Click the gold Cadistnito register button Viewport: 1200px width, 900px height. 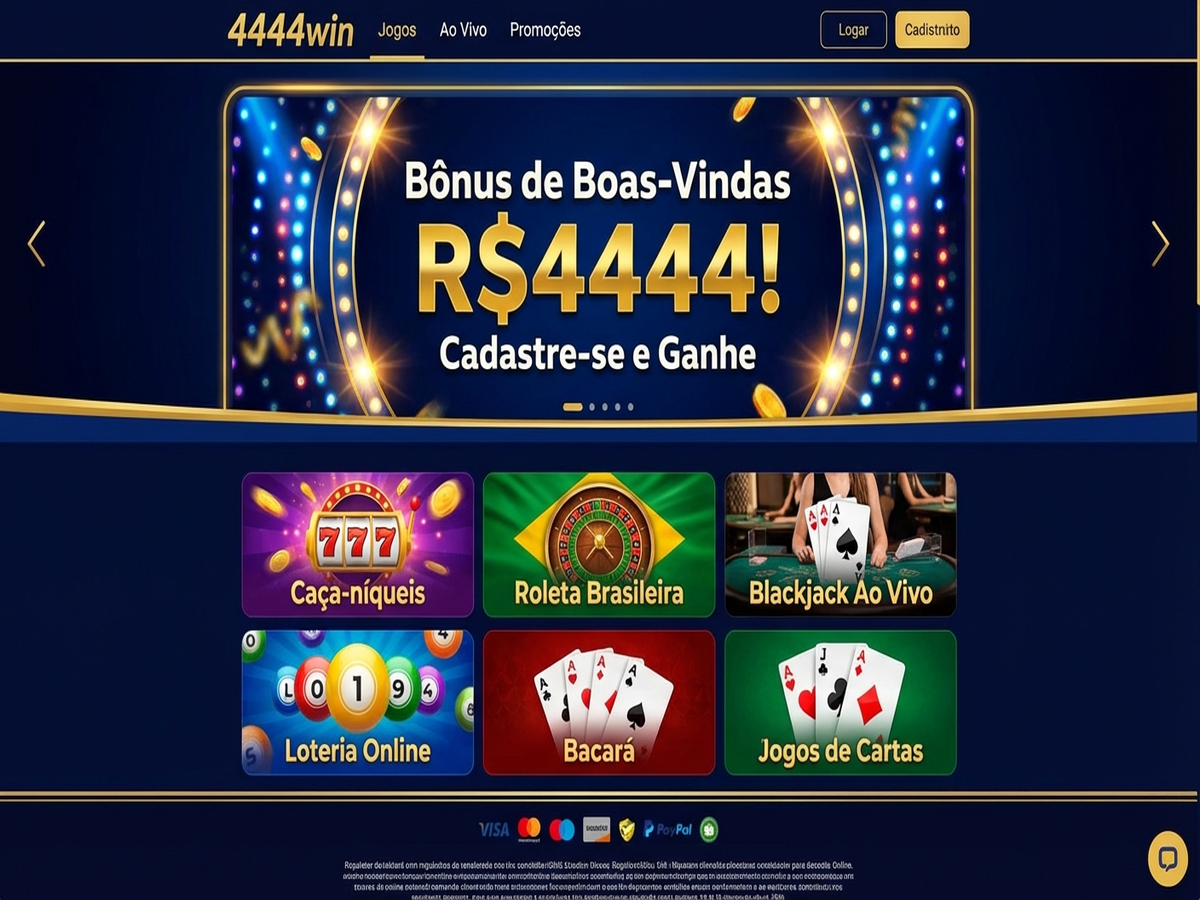(932, 30)
